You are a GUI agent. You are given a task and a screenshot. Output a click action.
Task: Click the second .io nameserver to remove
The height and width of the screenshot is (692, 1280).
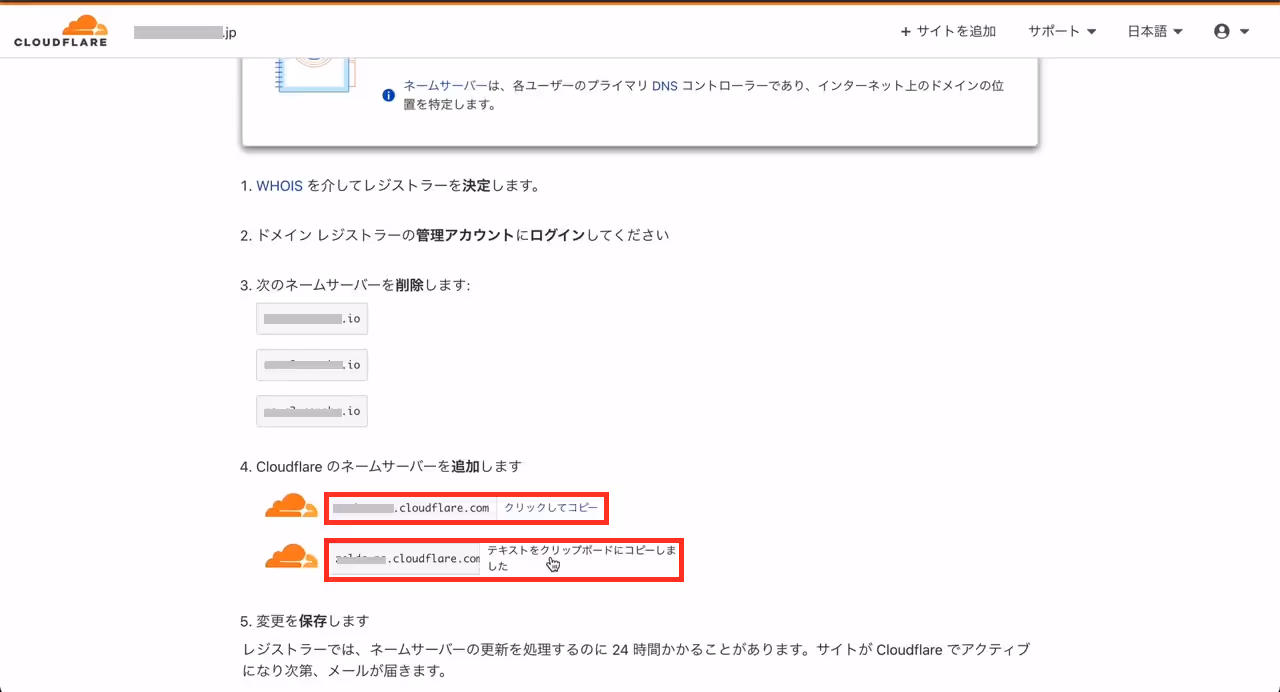point(312,365)
